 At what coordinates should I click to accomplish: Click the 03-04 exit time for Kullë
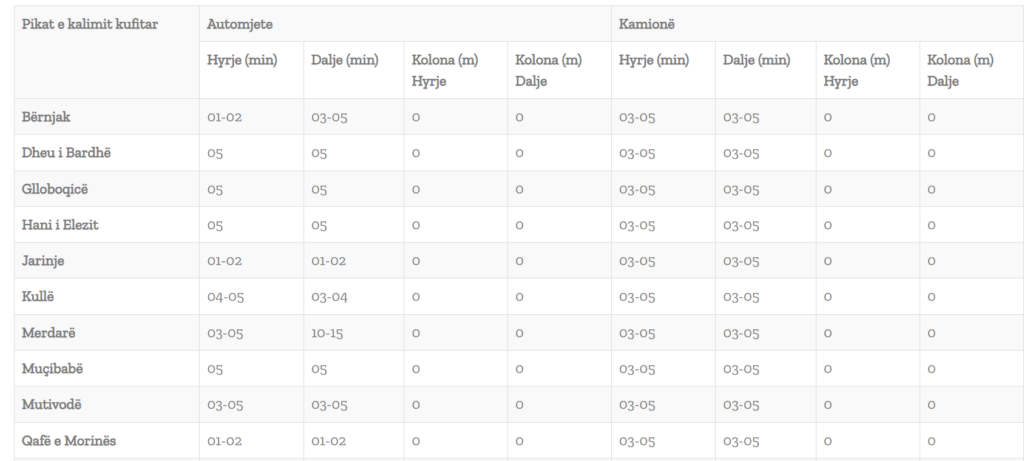(x=327, y=297)
